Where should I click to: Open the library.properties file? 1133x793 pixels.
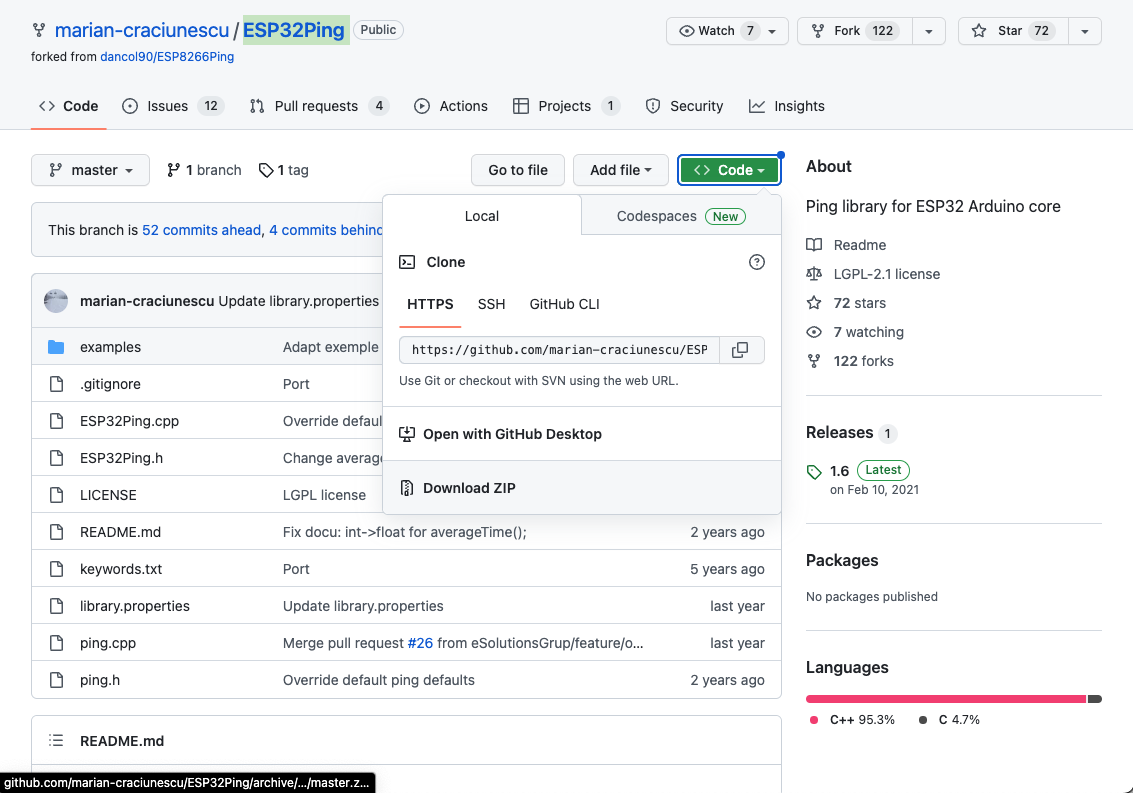point(135,606)
